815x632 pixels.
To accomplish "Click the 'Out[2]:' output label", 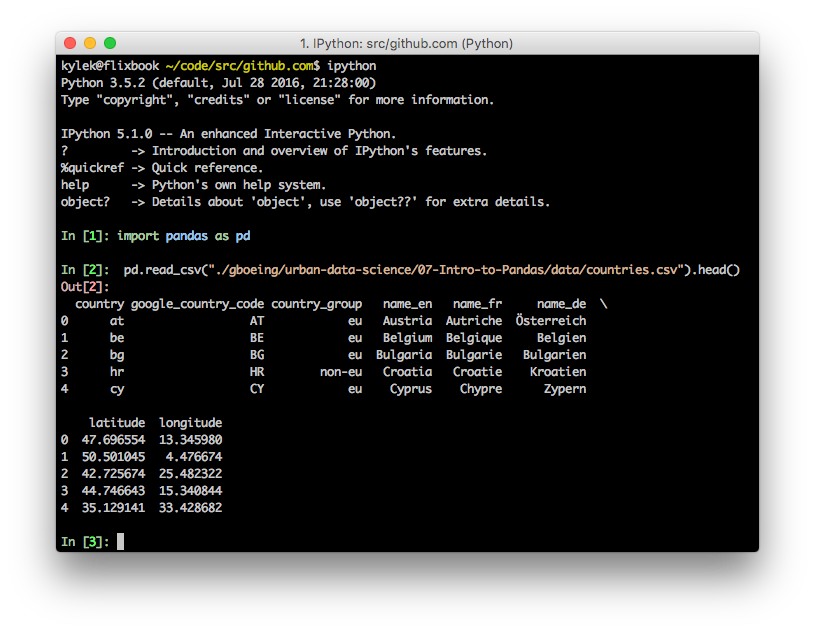I will tap(85, 287).
